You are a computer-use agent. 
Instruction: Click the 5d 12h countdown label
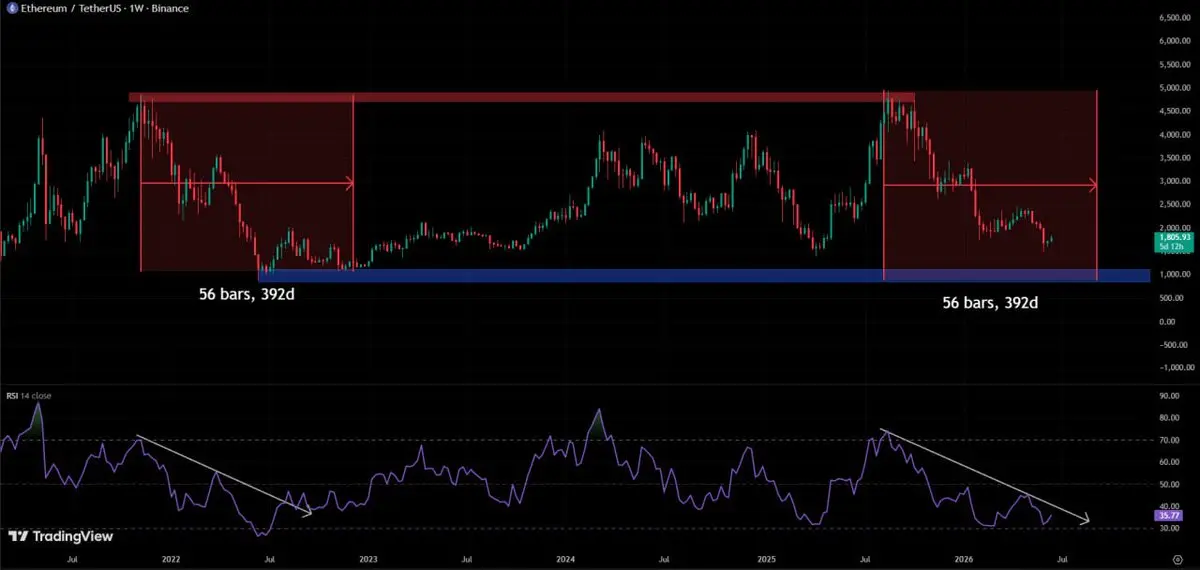1172,247
